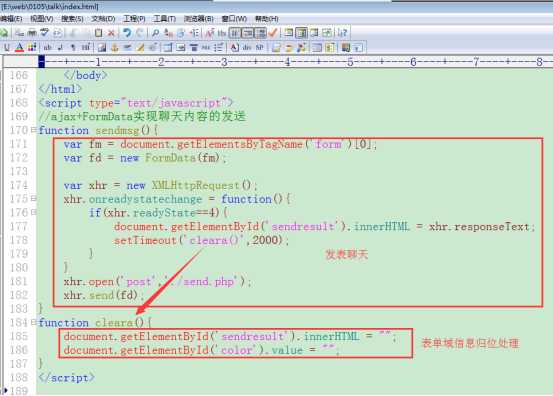Click the Hex viewer icon
Viewport: 553px width, 396px height.
tap(222, 33)
